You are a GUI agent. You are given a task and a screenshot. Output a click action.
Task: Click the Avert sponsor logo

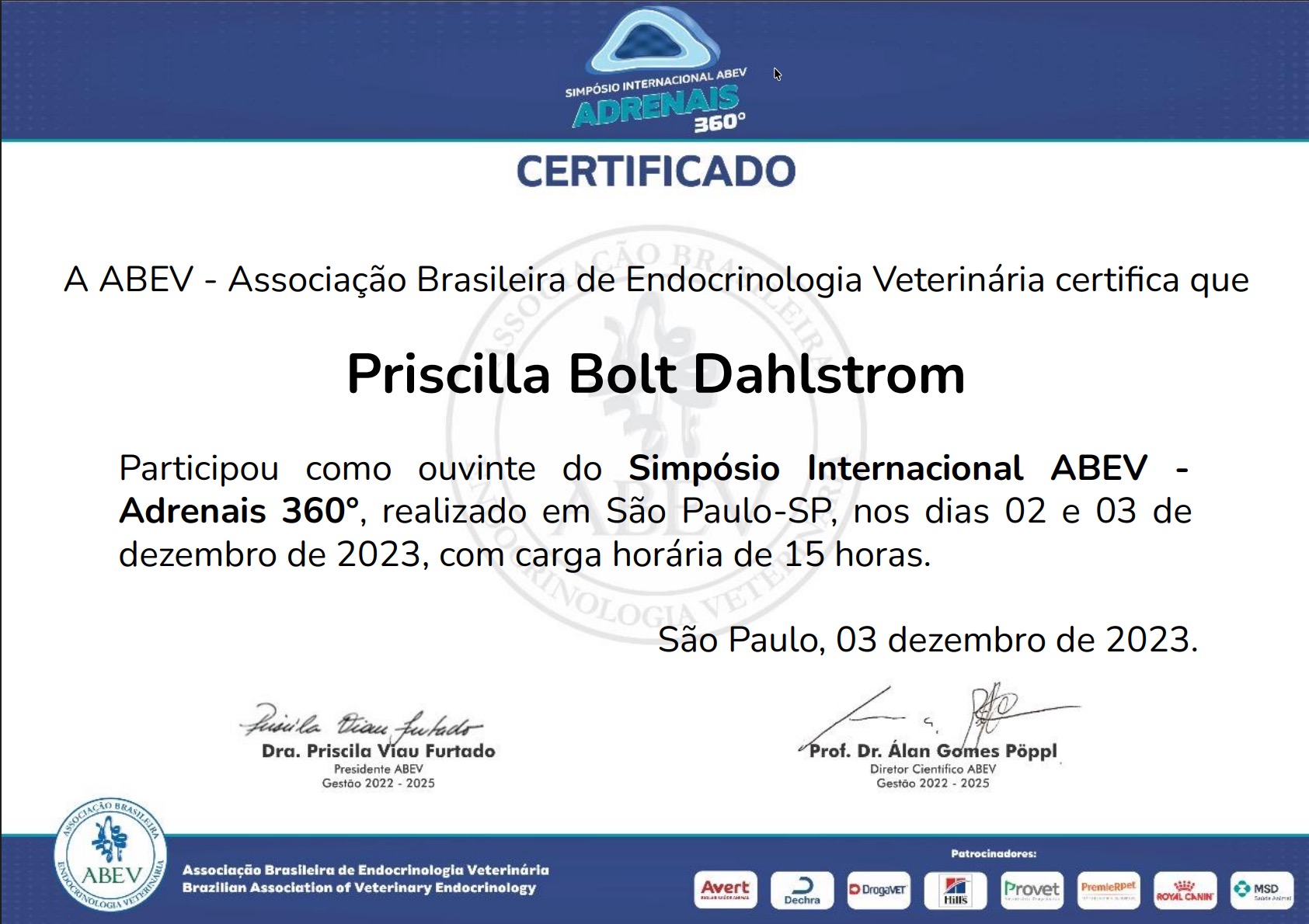click(x=725, y=890)
